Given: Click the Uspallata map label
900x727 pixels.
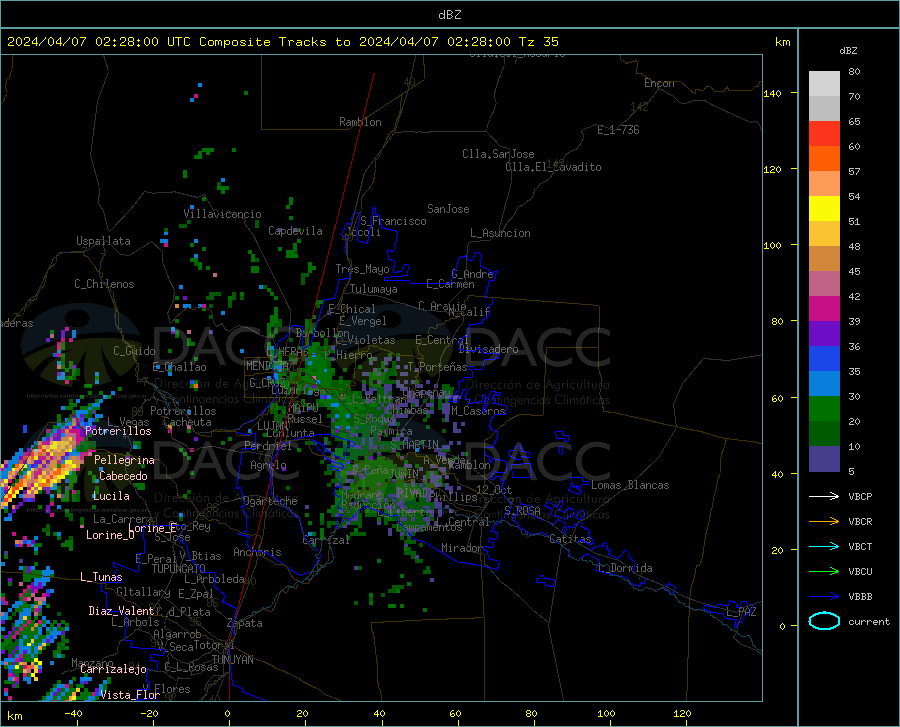Looking at the screenshot, I should pyautogui.click(x=103, y=241).
